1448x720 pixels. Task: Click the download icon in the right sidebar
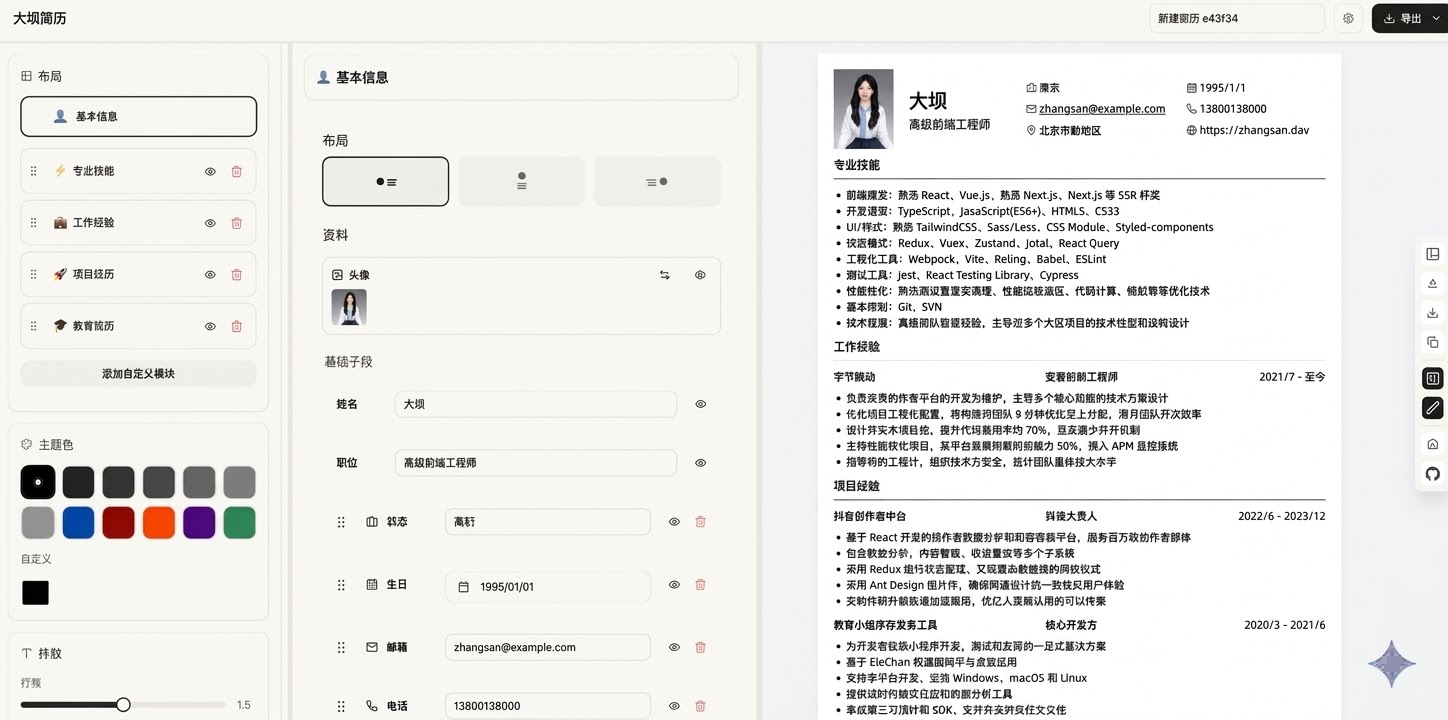tap(1432, 312)
